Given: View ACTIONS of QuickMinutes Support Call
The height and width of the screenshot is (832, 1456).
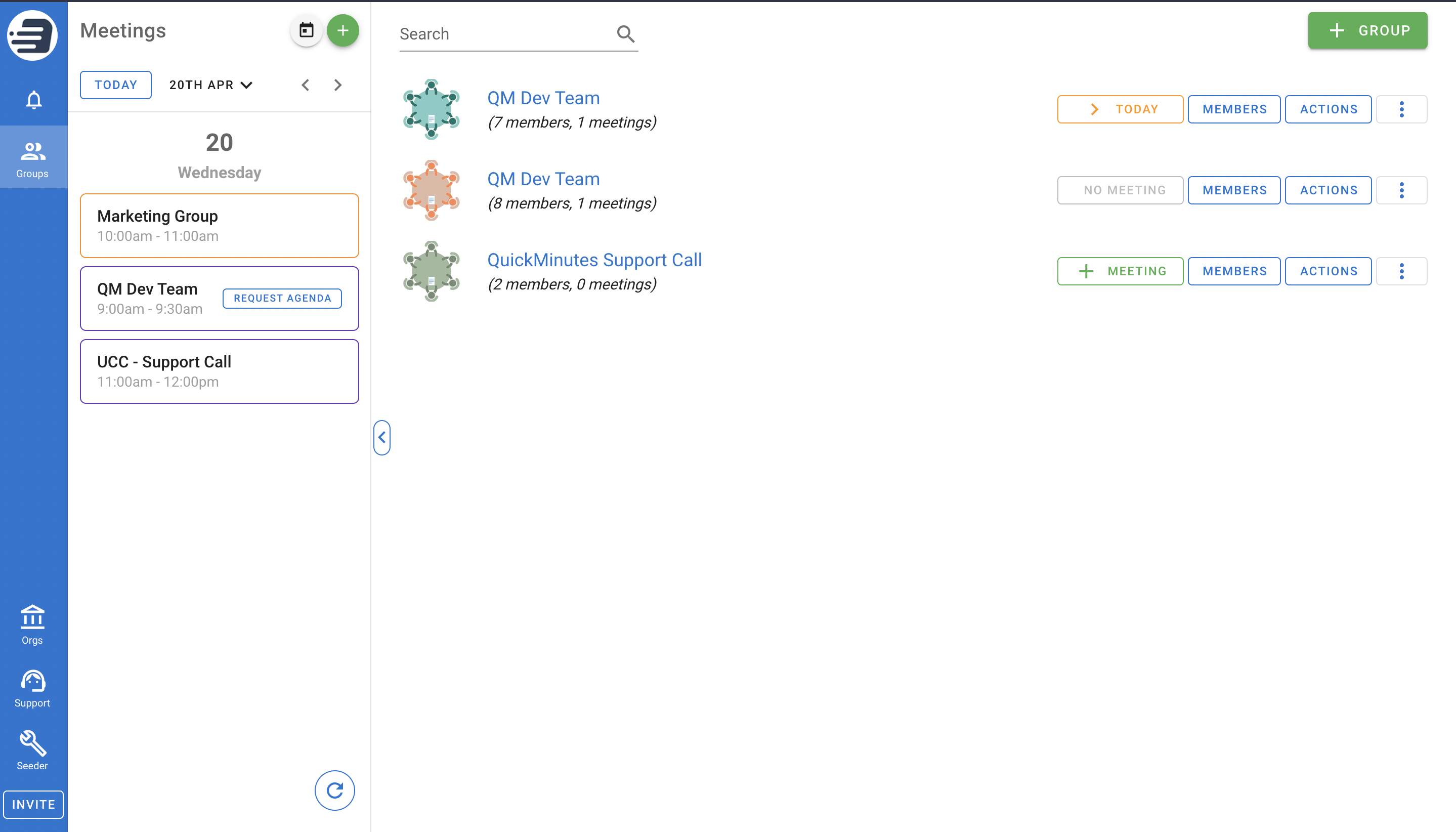Looking at the screenshot, I should [1329, 271].
